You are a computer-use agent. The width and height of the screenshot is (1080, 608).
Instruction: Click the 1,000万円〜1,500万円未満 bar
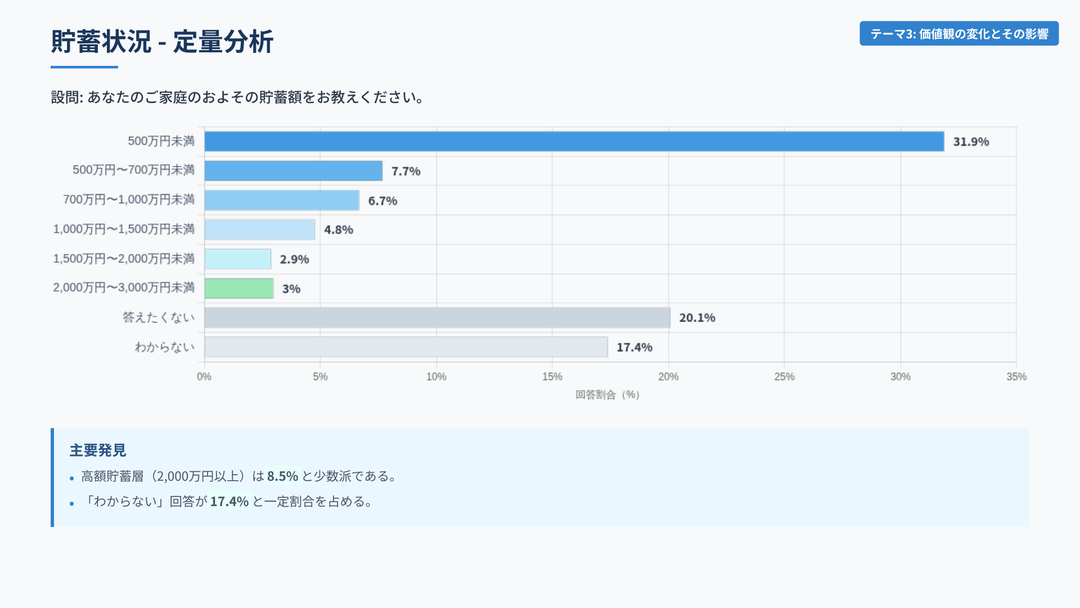(259, 229)
